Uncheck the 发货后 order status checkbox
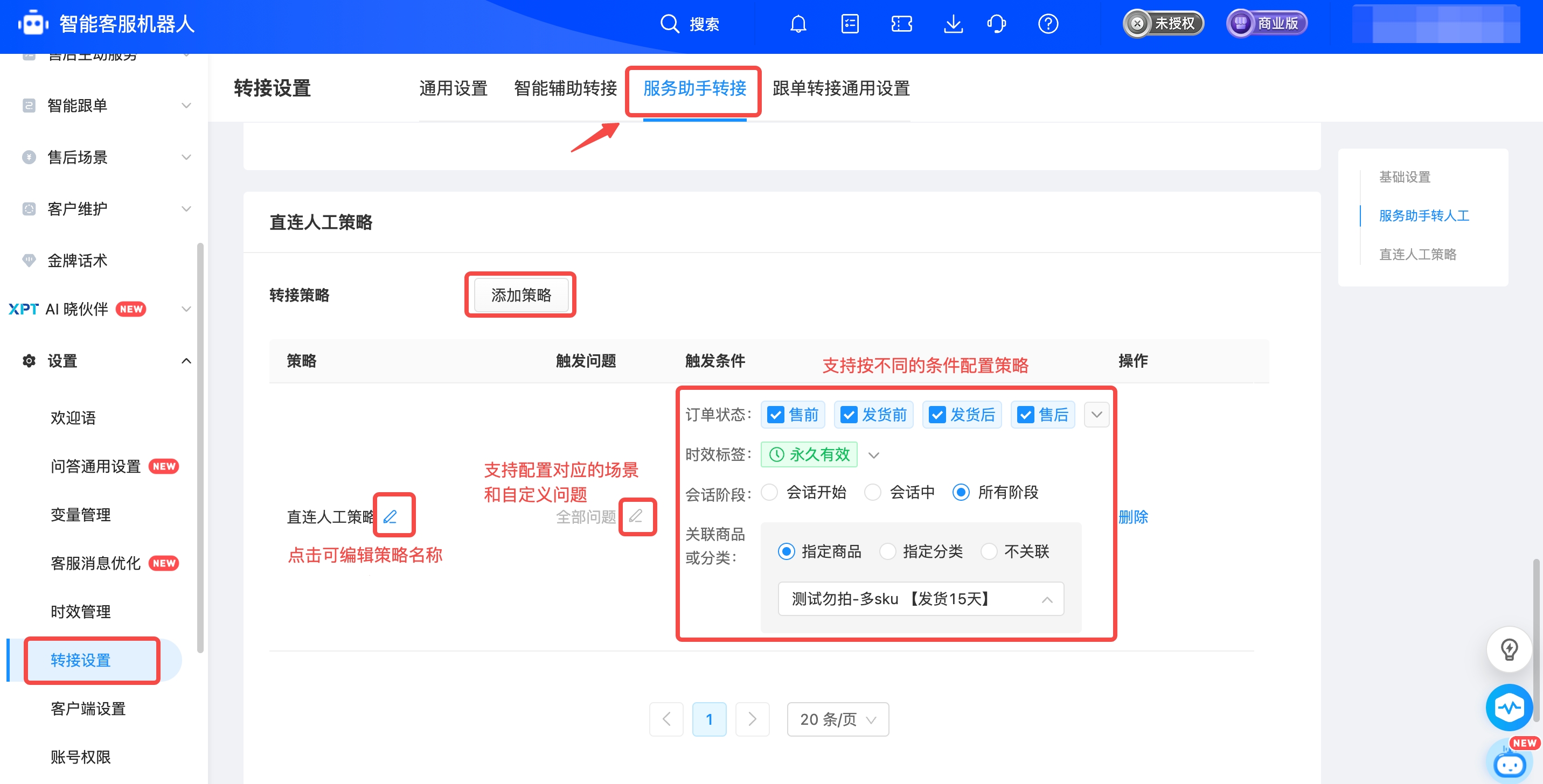This screenshot has width=1543, height=784. click(x=937, y=415)
